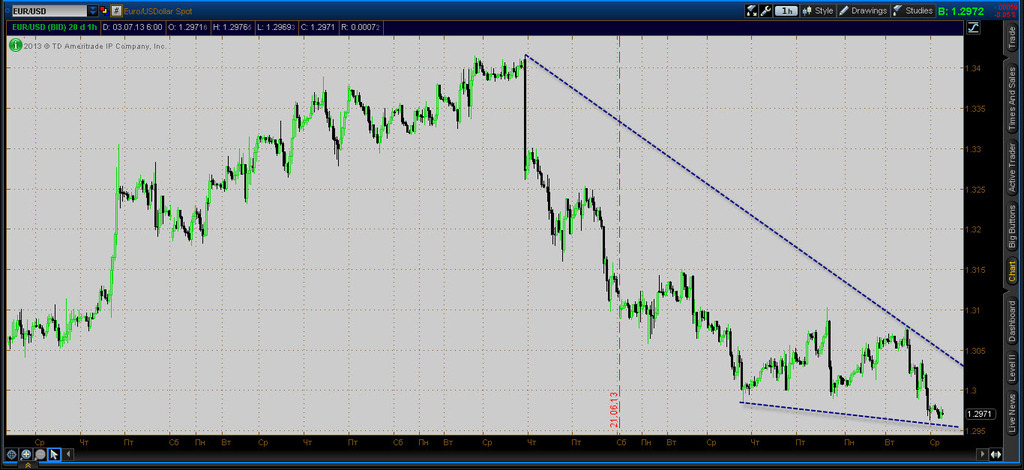Open chart settings wrench icon
Screen dimensions: 1024x470
765,10
